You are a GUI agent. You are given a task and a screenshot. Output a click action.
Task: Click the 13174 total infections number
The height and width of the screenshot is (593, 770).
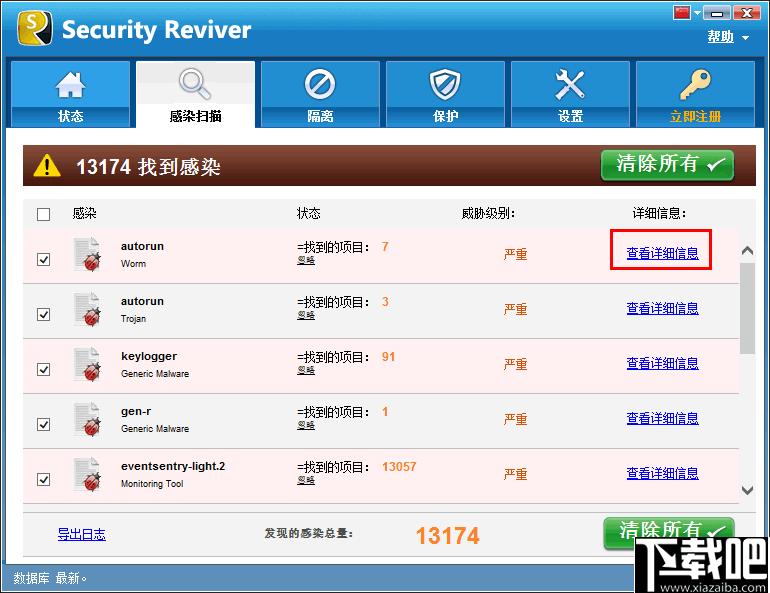pos(447,536)
